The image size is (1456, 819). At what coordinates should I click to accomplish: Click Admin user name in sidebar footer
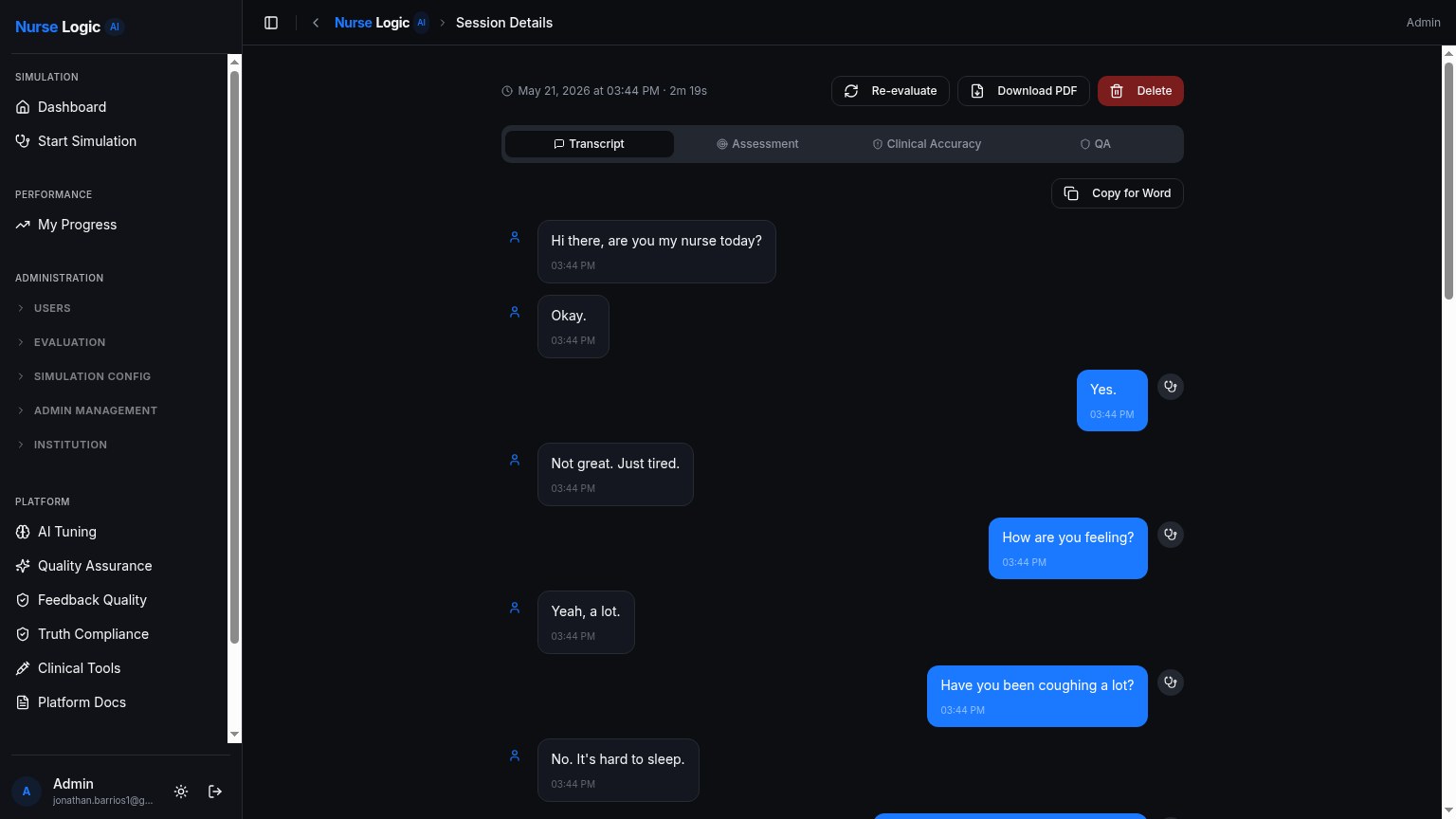pyautogui.click(x=73, y=784)
